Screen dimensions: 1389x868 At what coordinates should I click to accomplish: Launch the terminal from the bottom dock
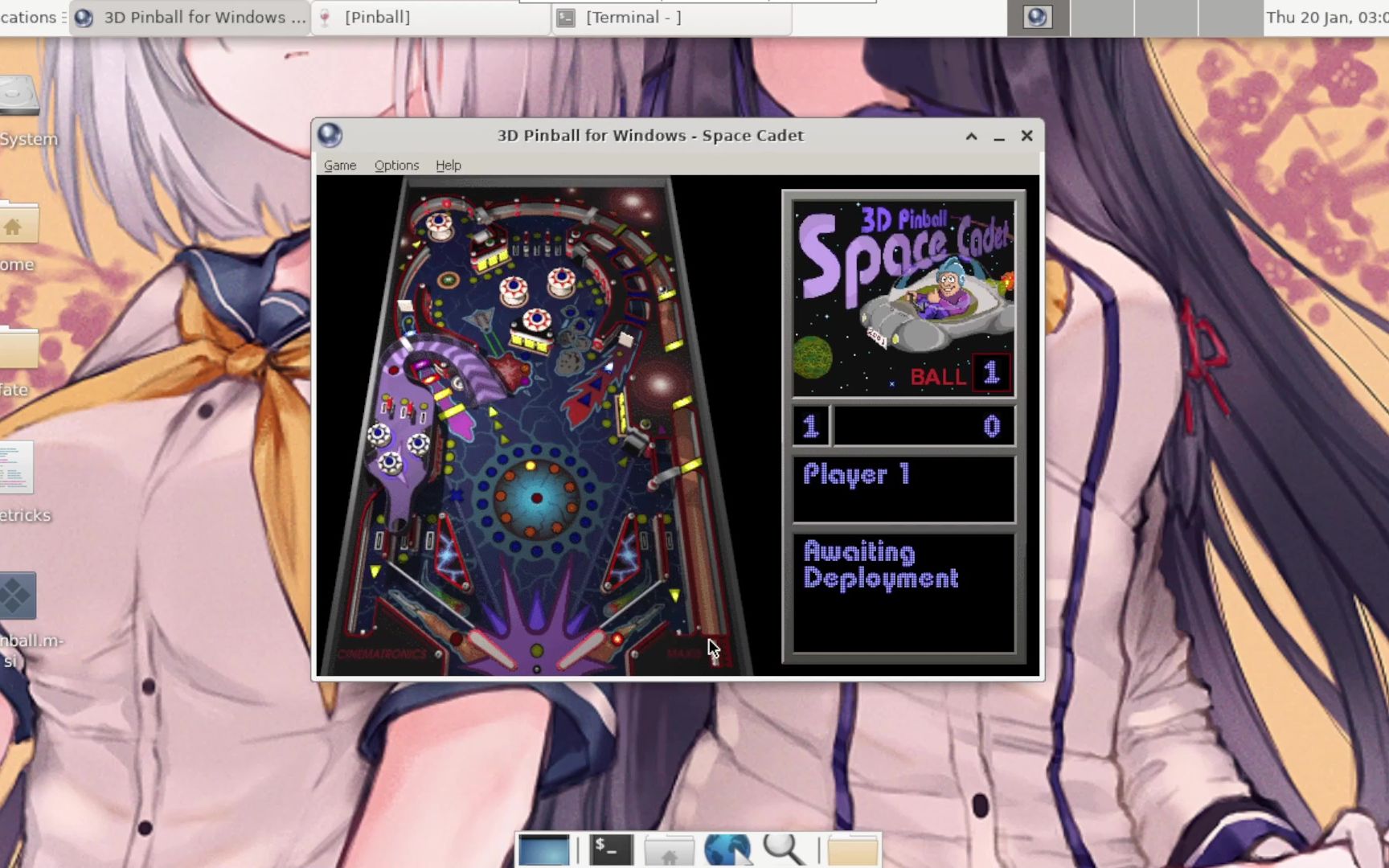coord(610,850)
